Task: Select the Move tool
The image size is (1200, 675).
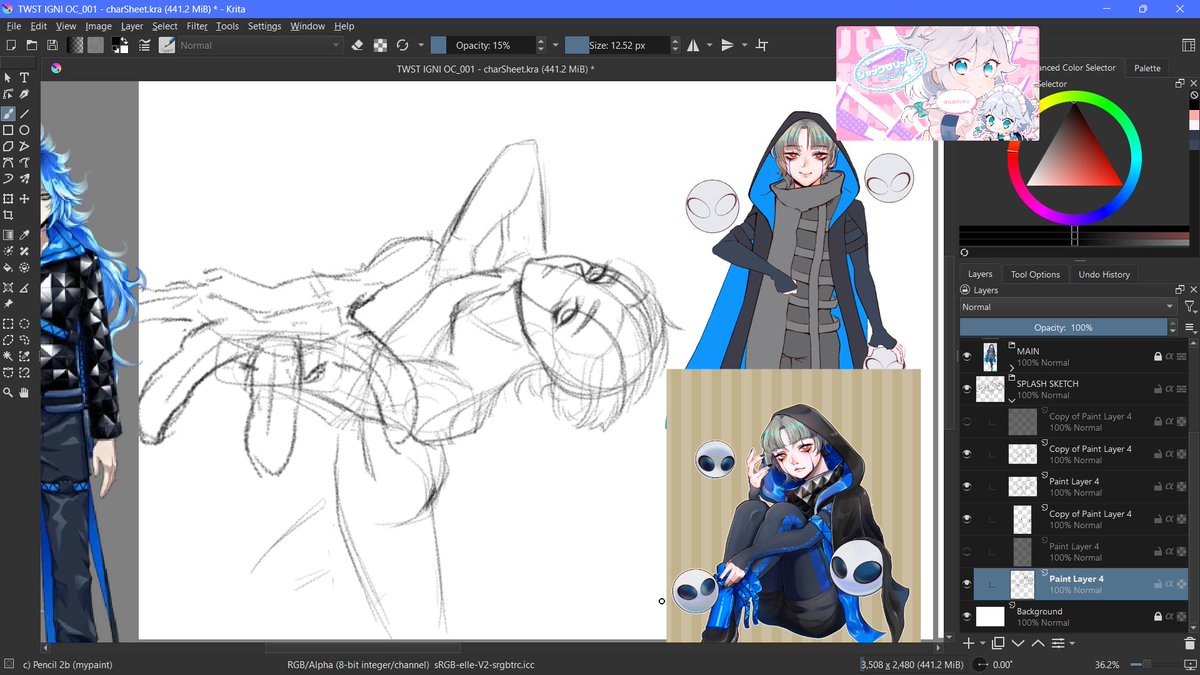Action: [25, 199]
